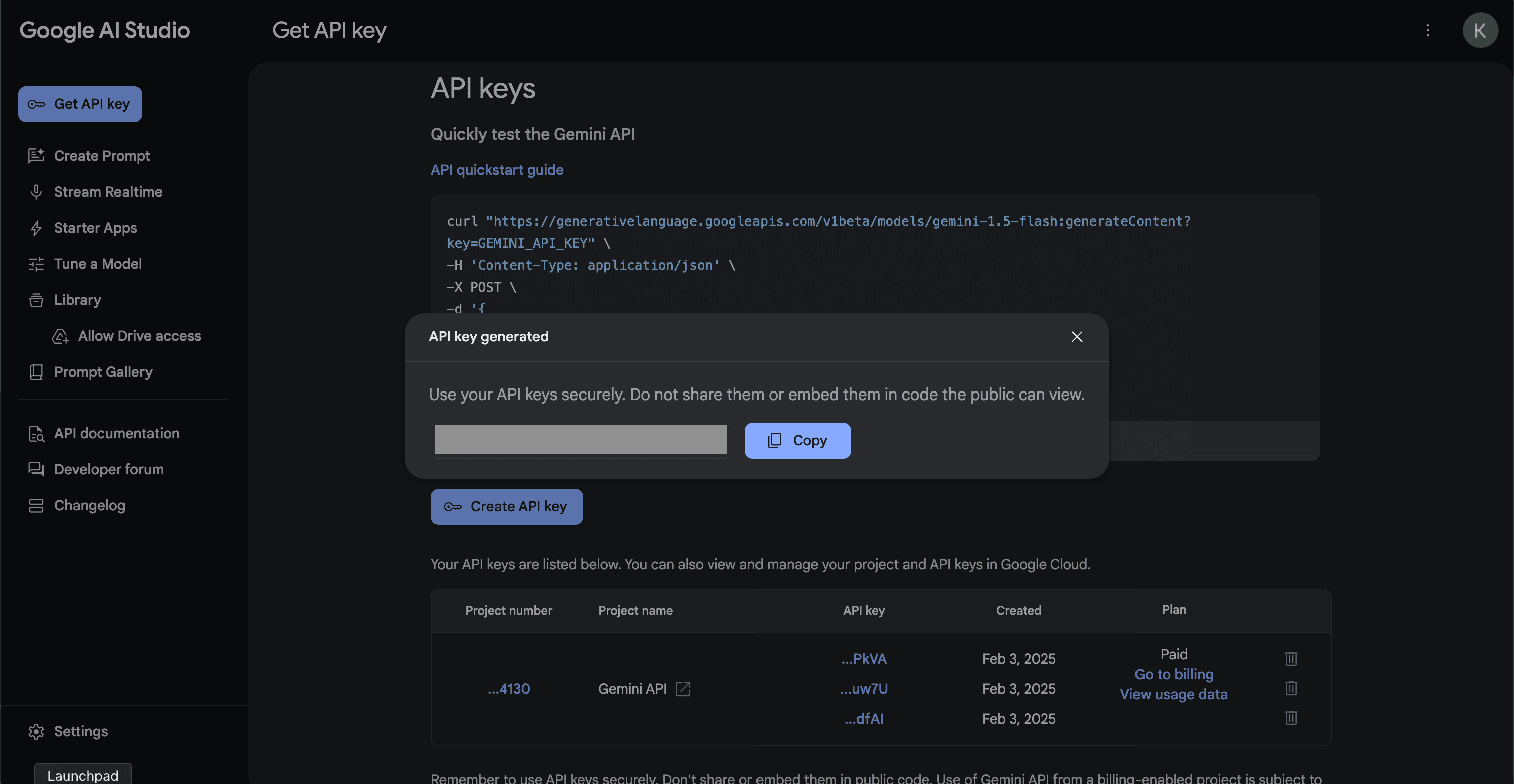
Task: Delete the ...PkVA API key via trash icon
Action: point(1291,658)
